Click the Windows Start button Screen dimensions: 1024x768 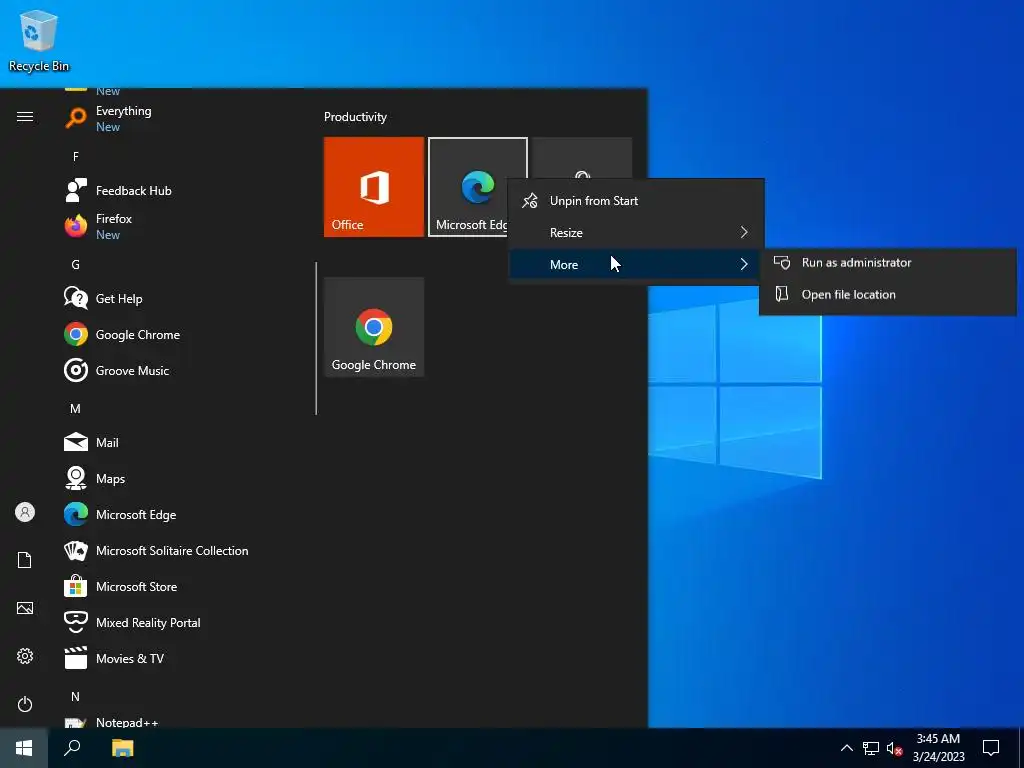coord(24,748)
